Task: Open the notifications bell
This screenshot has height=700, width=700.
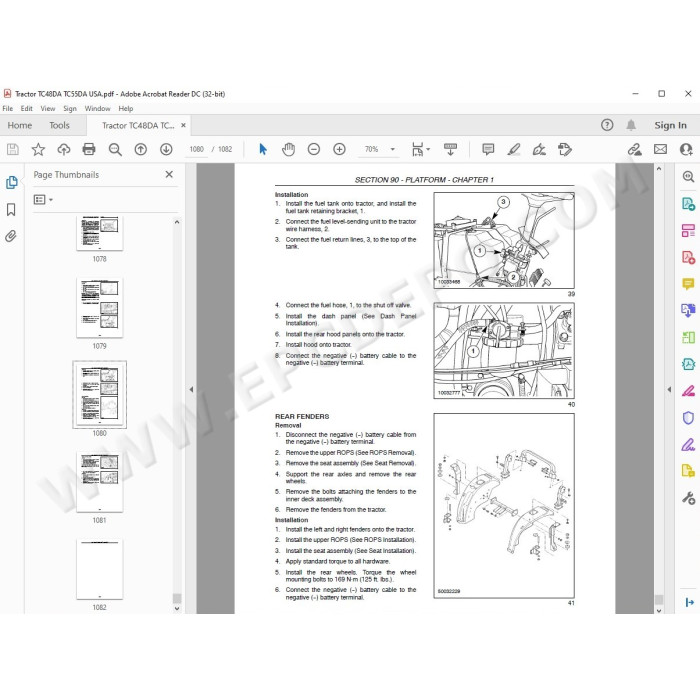Action: [x=631, y=125]
